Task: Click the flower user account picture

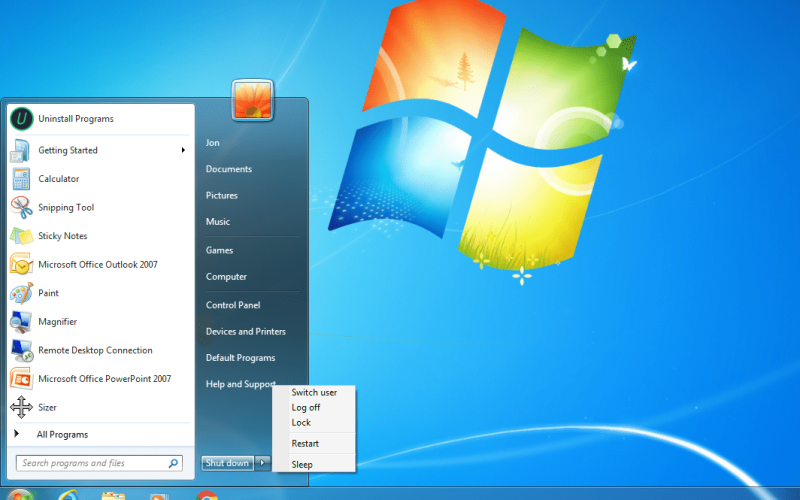Action: (253, 101)
